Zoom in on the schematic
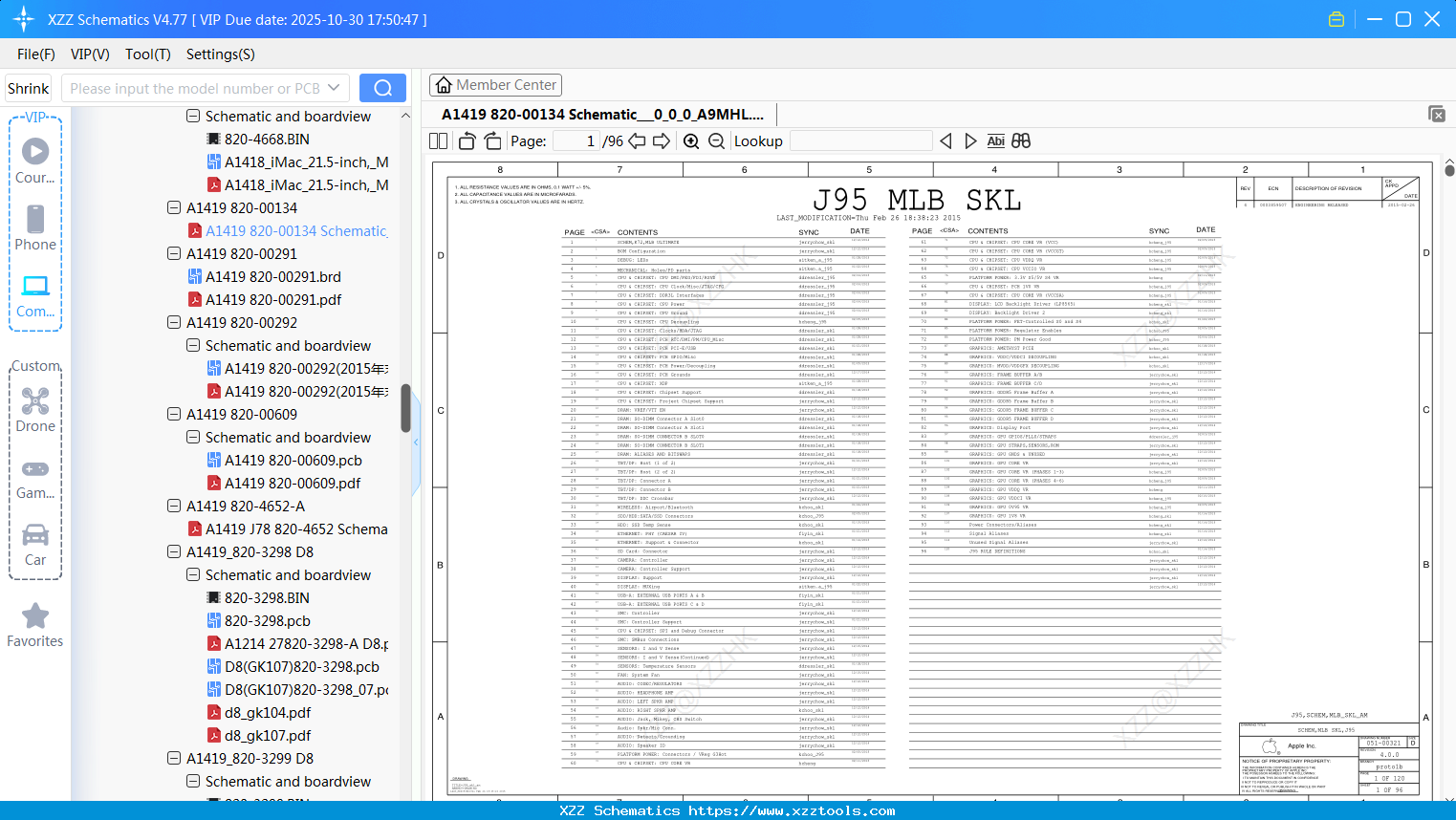The width and height of the screenshot is (1456, 820). point(691,141)
